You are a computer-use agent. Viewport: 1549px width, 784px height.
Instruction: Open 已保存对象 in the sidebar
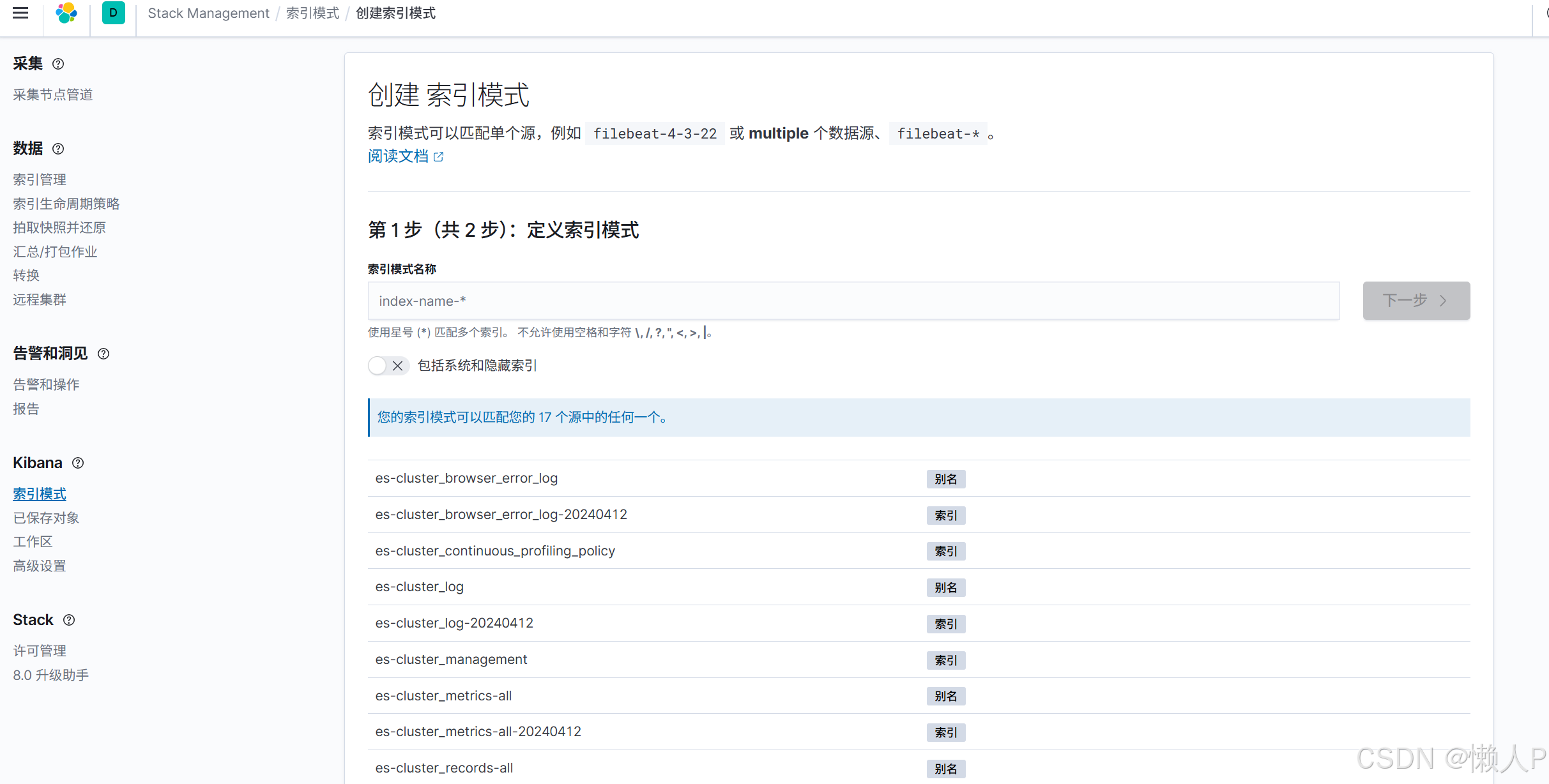point(45,518)
